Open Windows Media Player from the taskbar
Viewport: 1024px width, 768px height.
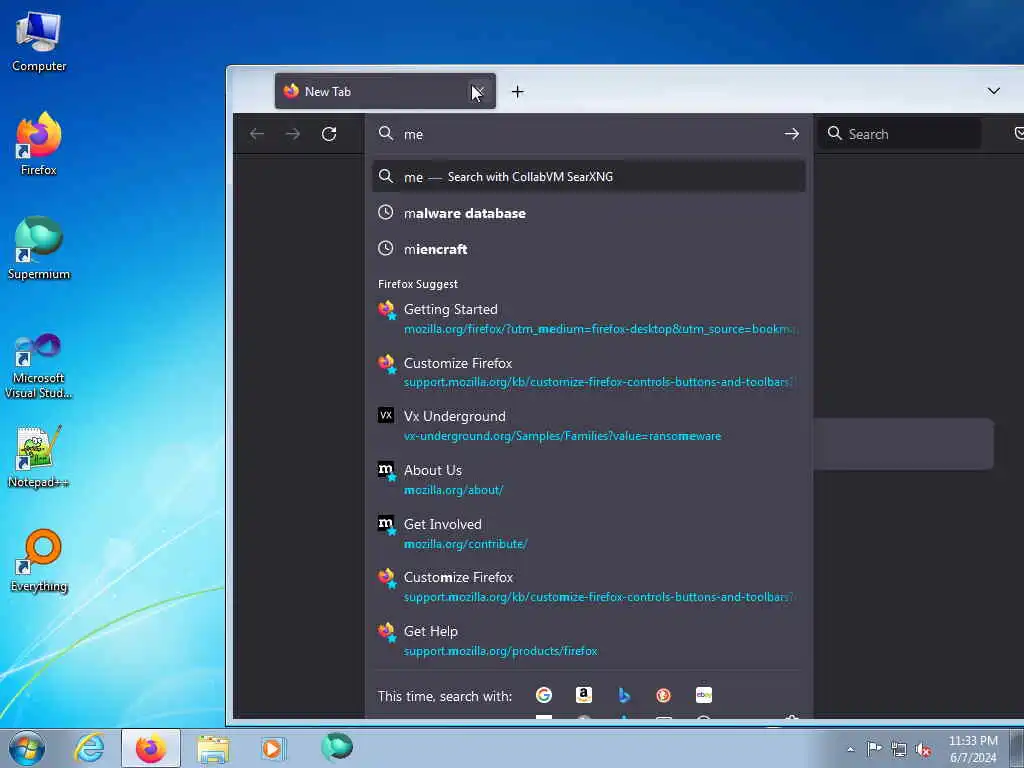pos(272,748)
